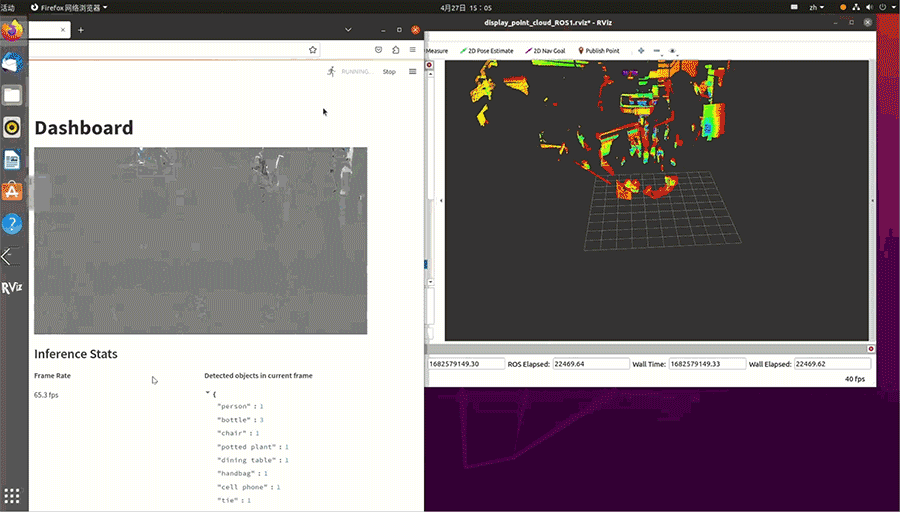Image resolution: width=900 pixels, height=512 pixels.
Task: Open the zh input language dropdown
Action: [815, 7]
